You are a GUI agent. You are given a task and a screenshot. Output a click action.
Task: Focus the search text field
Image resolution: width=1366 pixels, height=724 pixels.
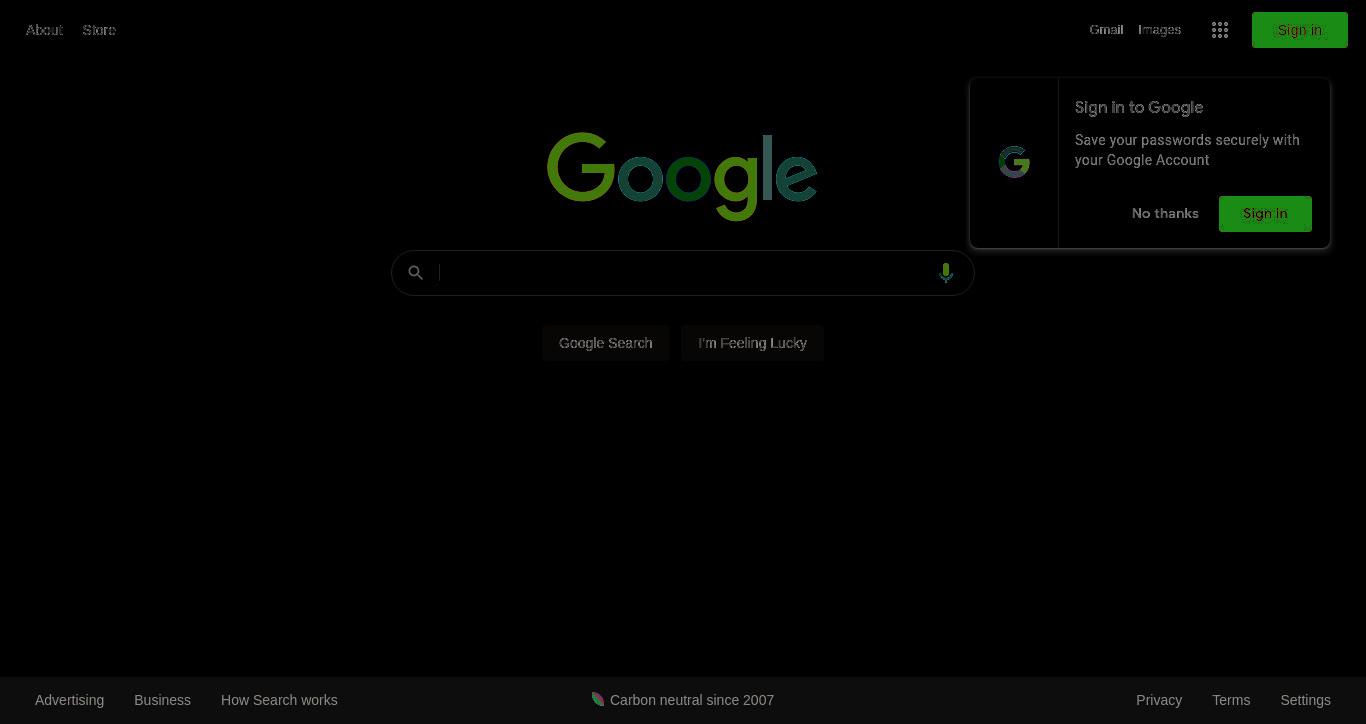point(684,273)
